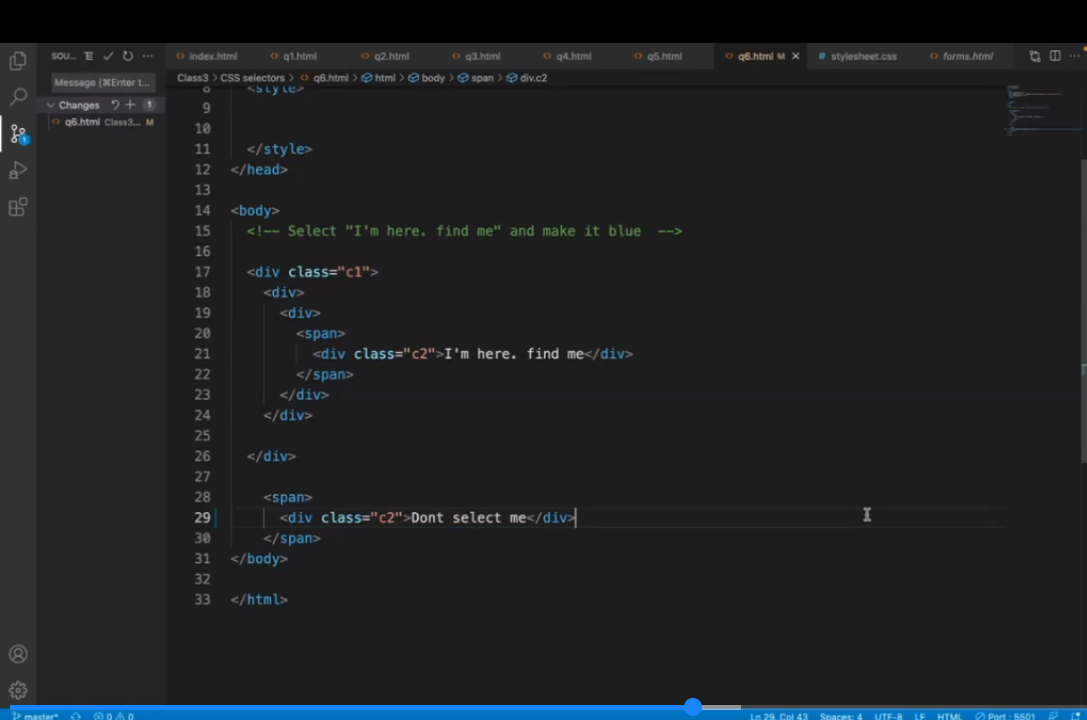Click the Source Control branch icon
The width and height of the screenshot is (1087, 720).
18,134
